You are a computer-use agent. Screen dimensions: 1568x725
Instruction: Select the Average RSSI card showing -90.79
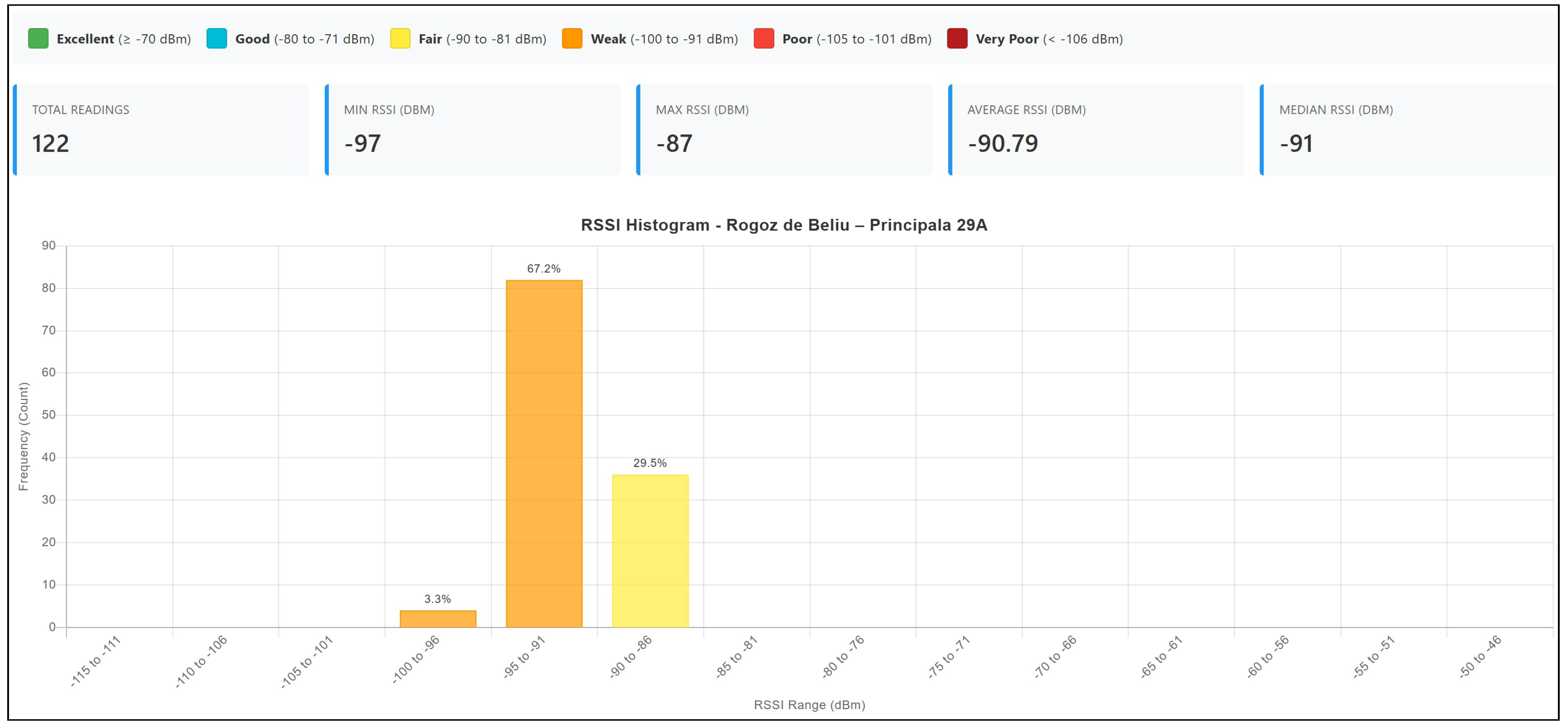tap(1096, 130)
